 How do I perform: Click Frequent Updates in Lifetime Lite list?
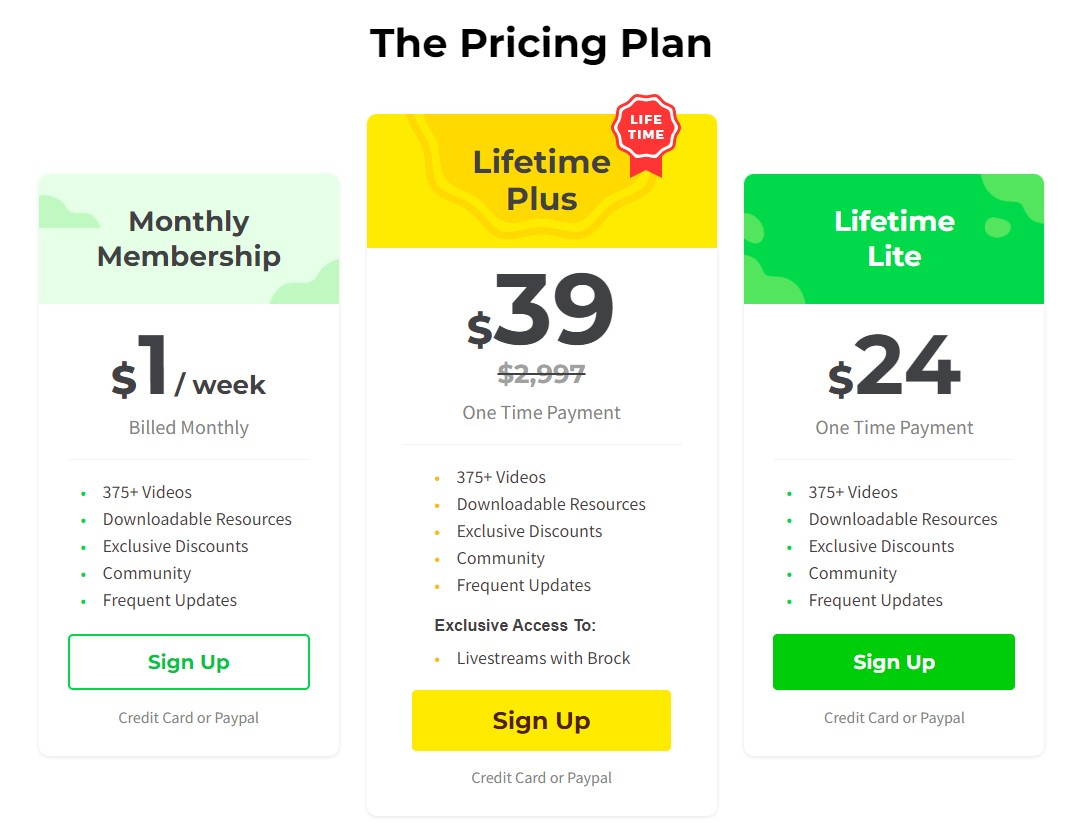tap(875, 600)
